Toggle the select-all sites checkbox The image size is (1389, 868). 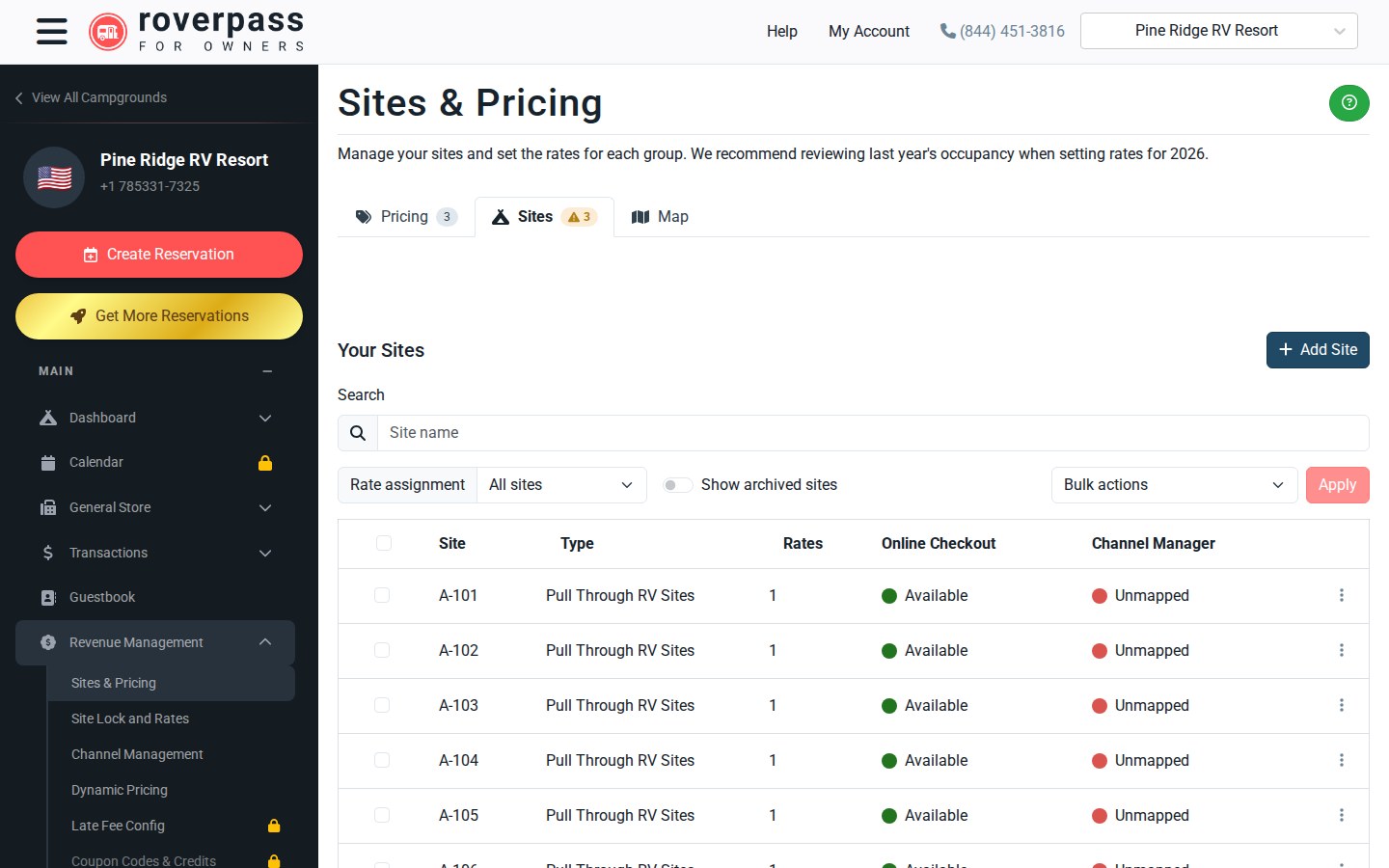[384, 543]
